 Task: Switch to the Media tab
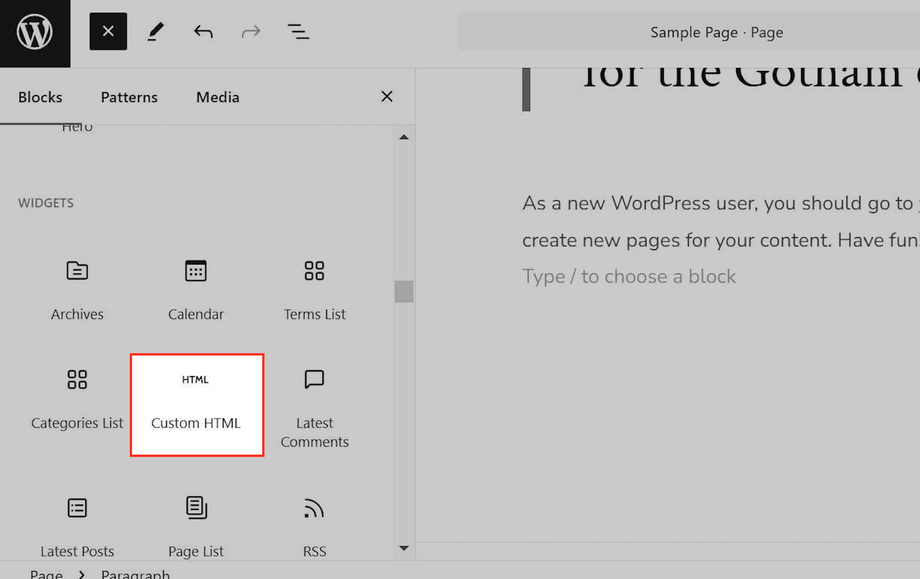218,97
